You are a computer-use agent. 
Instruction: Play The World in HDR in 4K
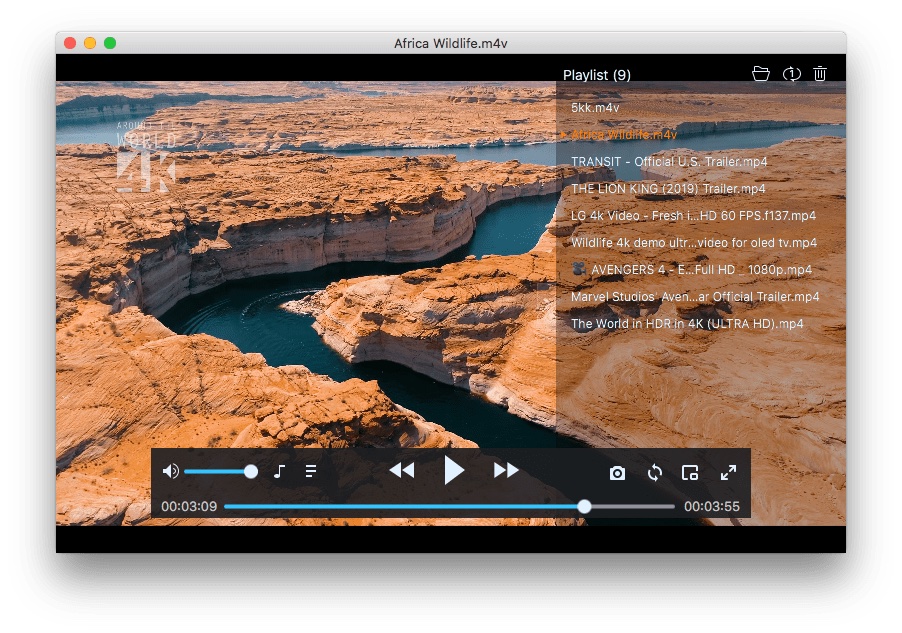coord(687,324)
